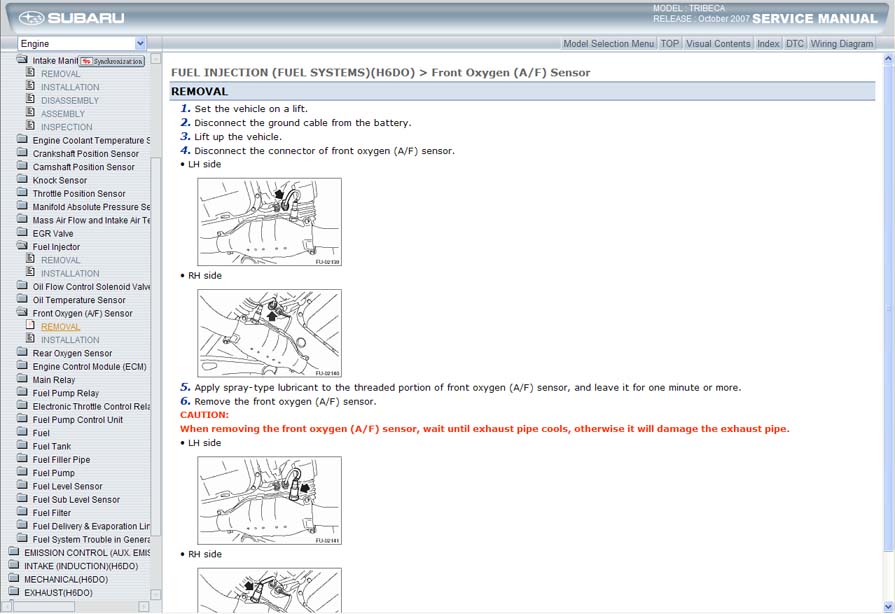Click the folder icon beside Mass Air Flow
Image resolution: width=895 pixels, height=614 pixels.
point(22,219)
